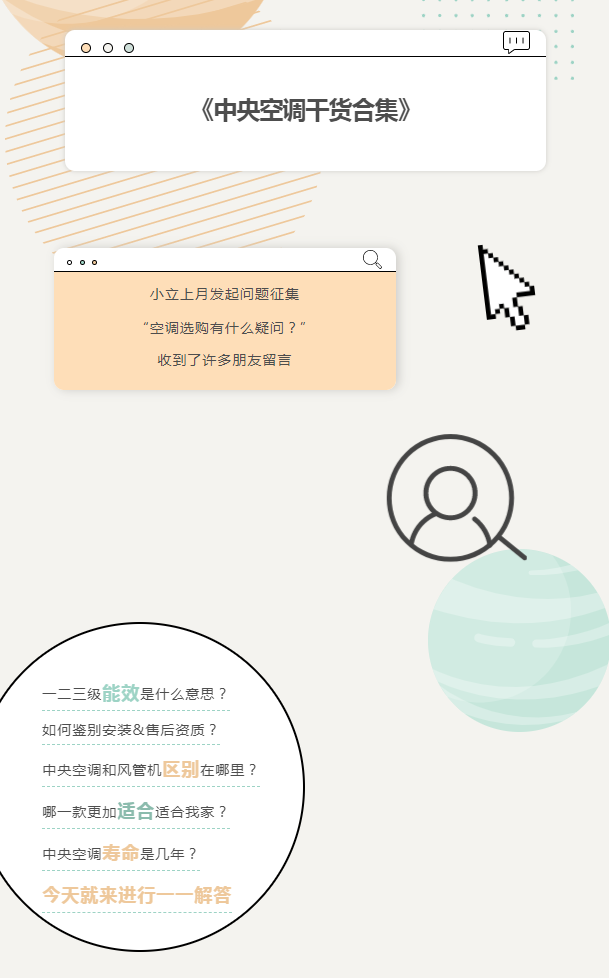Click the orange dot in title card header
609x978 pixels.
click(86, 48)
